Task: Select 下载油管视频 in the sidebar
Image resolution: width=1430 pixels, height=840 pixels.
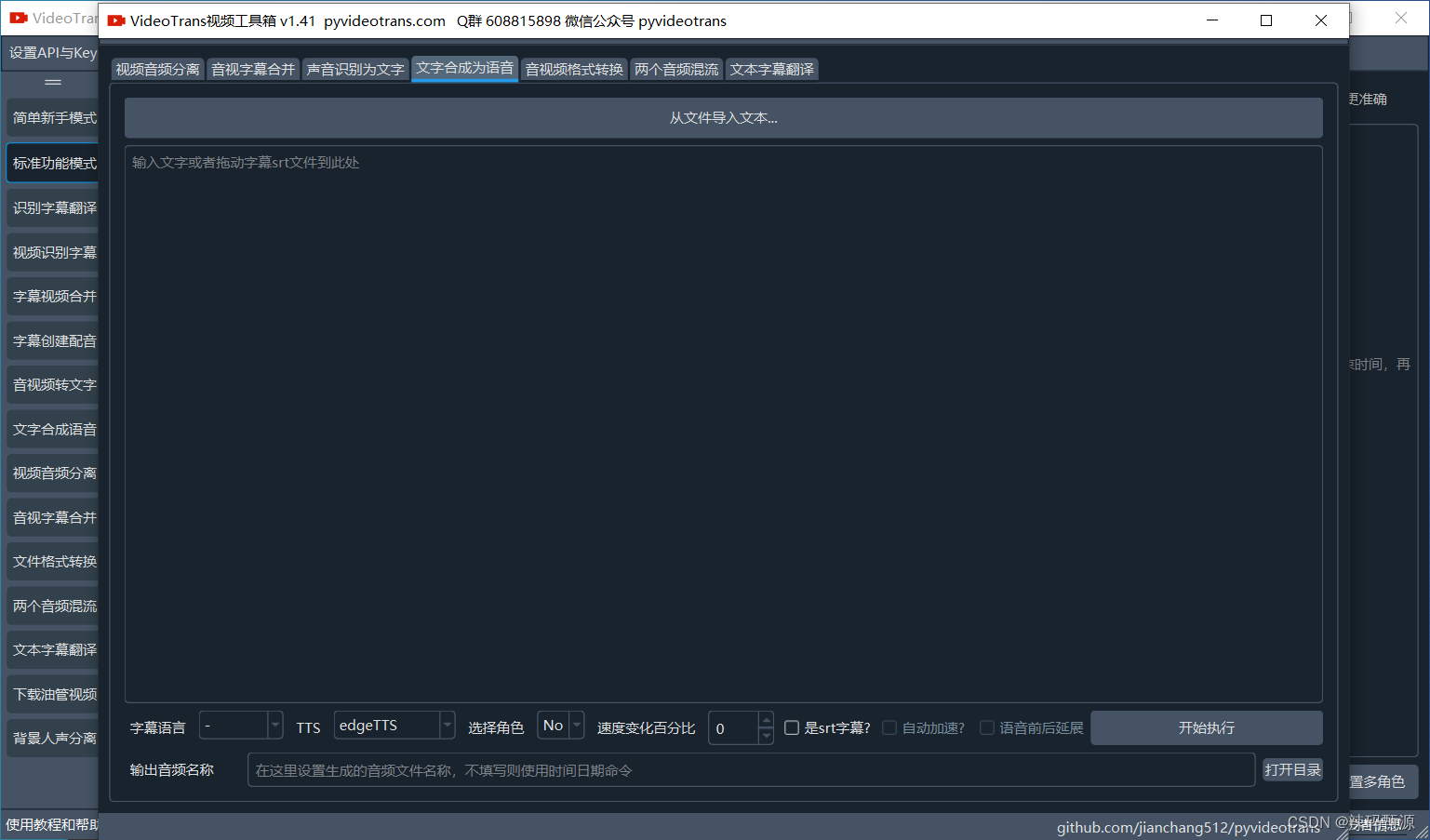Action: pos(54,694)
